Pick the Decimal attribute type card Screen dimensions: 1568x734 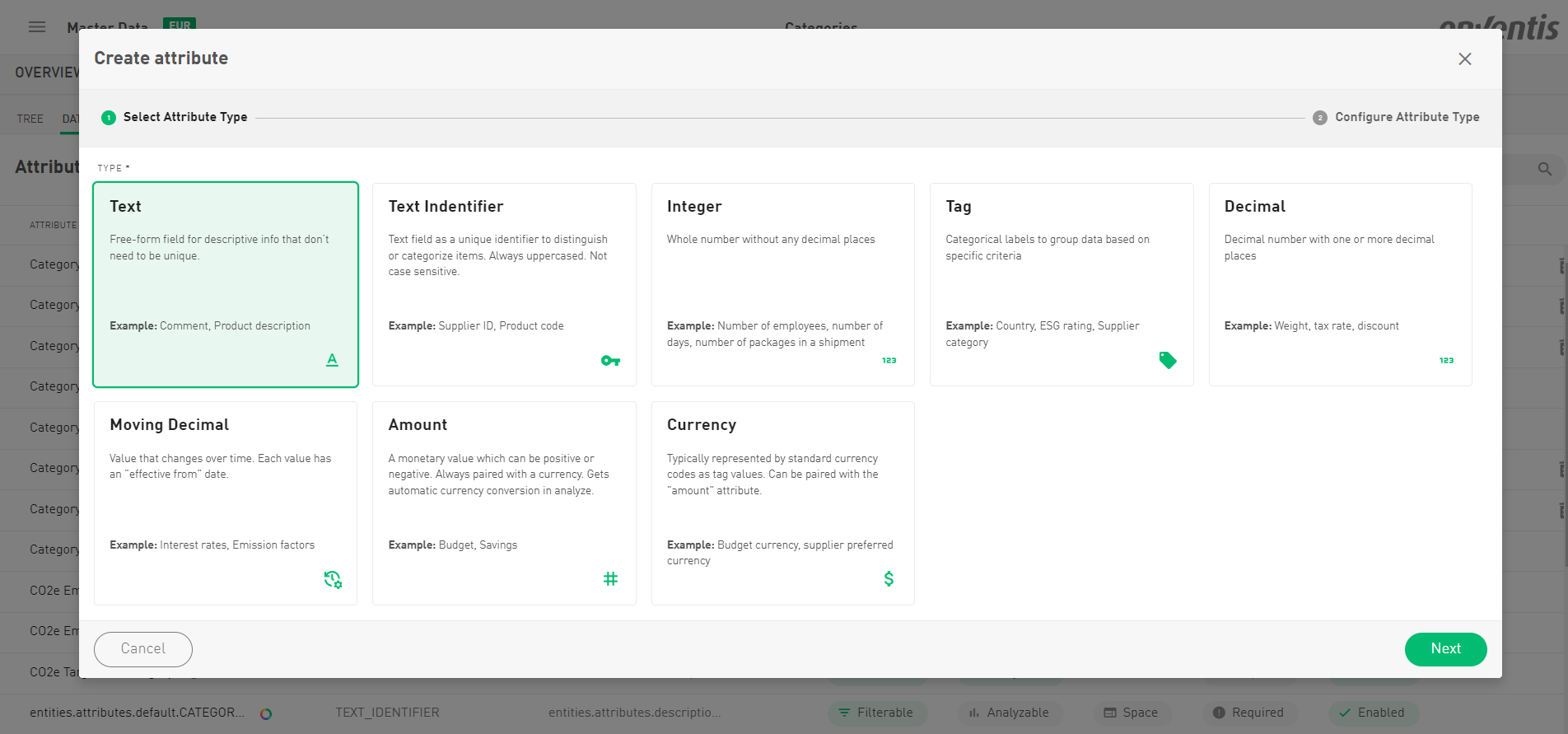(1340, 284)
